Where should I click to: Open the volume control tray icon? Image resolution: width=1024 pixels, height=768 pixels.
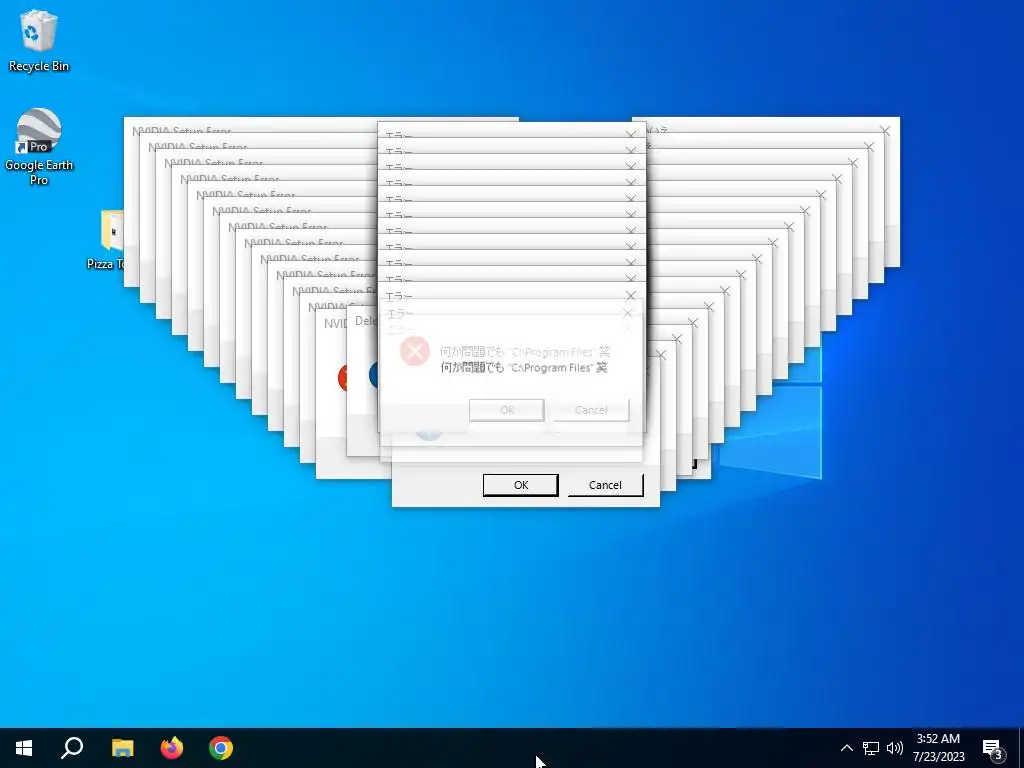click(895, 748)
